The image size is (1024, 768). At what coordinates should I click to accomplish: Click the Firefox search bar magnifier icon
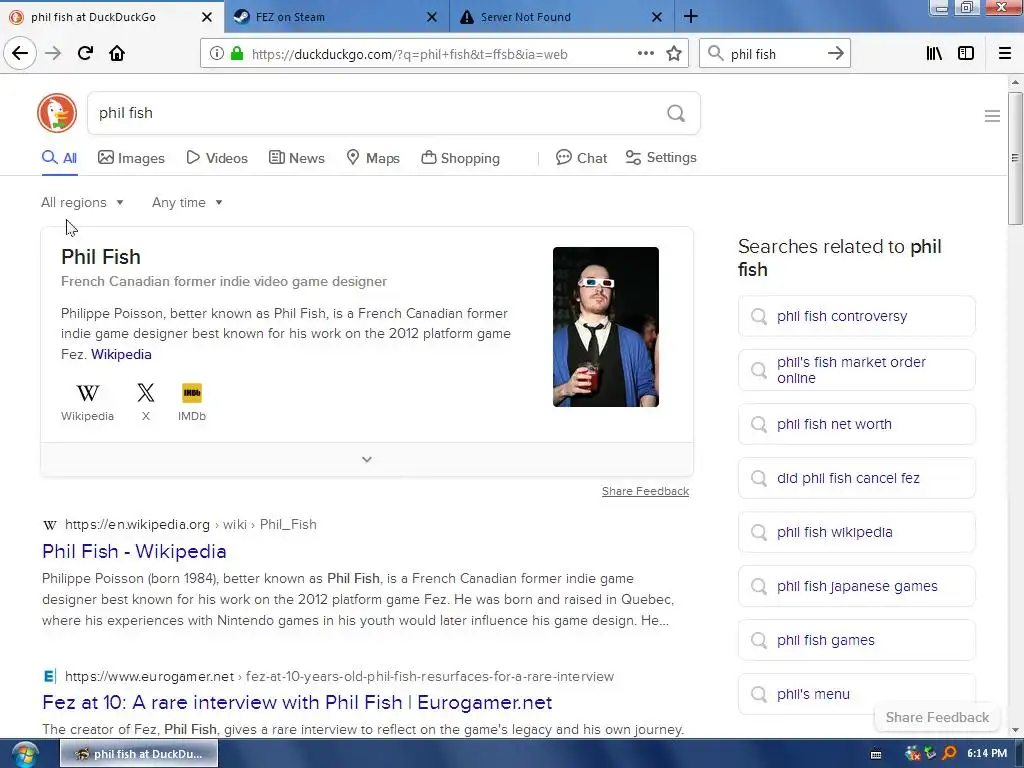[716, 54]
